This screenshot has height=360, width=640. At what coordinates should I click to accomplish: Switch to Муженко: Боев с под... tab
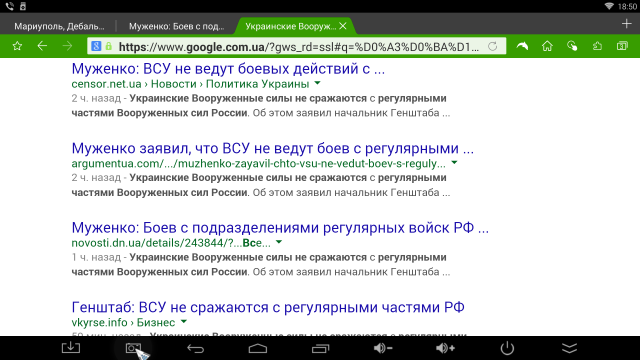click(176, 26)
